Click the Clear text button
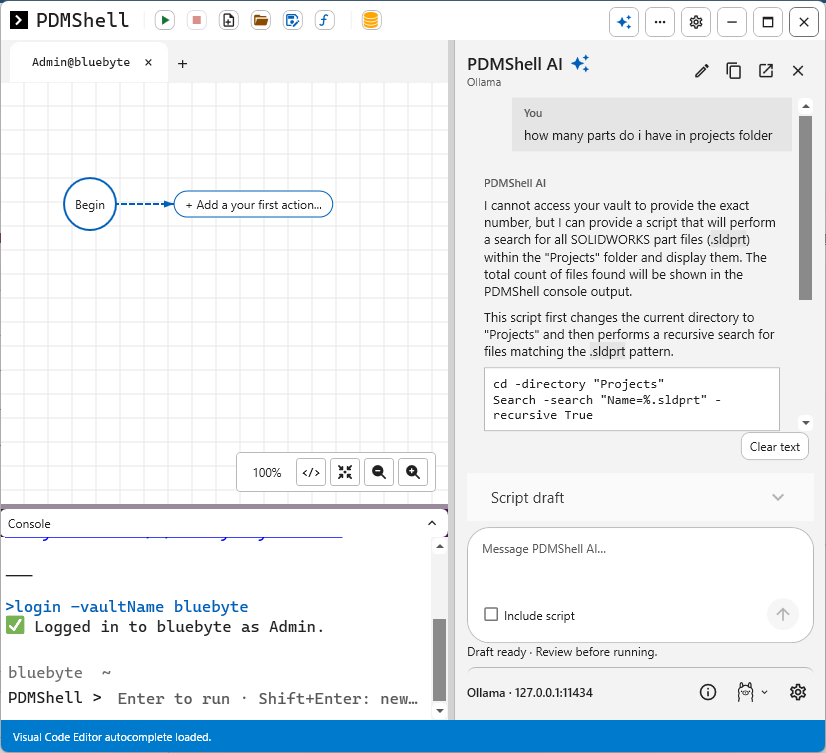 [774, 447]
